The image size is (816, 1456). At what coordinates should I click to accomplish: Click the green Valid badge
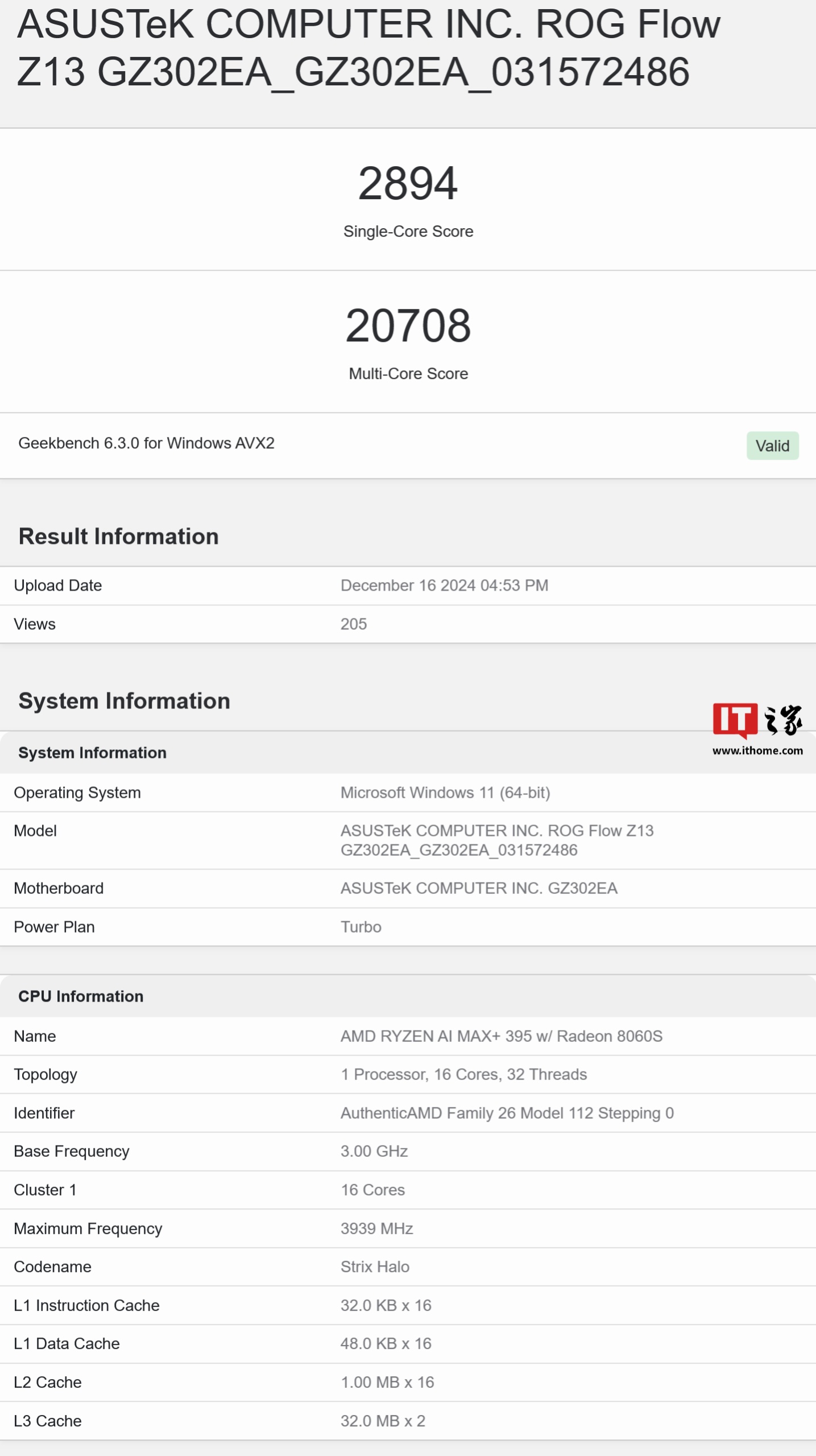(x=772, y=446)
